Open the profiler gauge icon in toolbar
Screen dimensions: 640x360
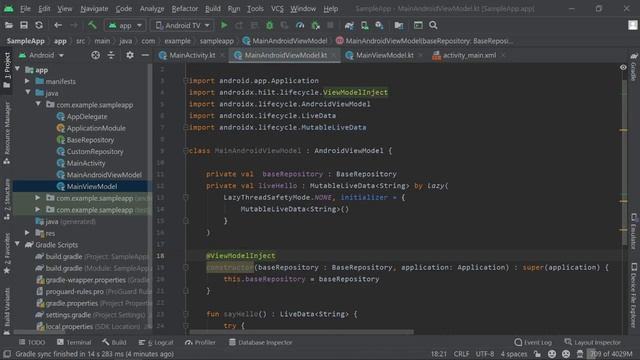click(x=300, y=25)
